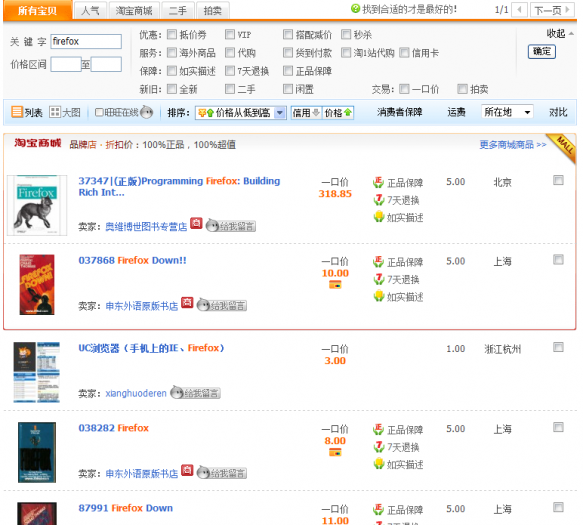This screenshot has height=525, width=583.
Task: Open the 所在地 location dropdown
Action: pos(507,112)
